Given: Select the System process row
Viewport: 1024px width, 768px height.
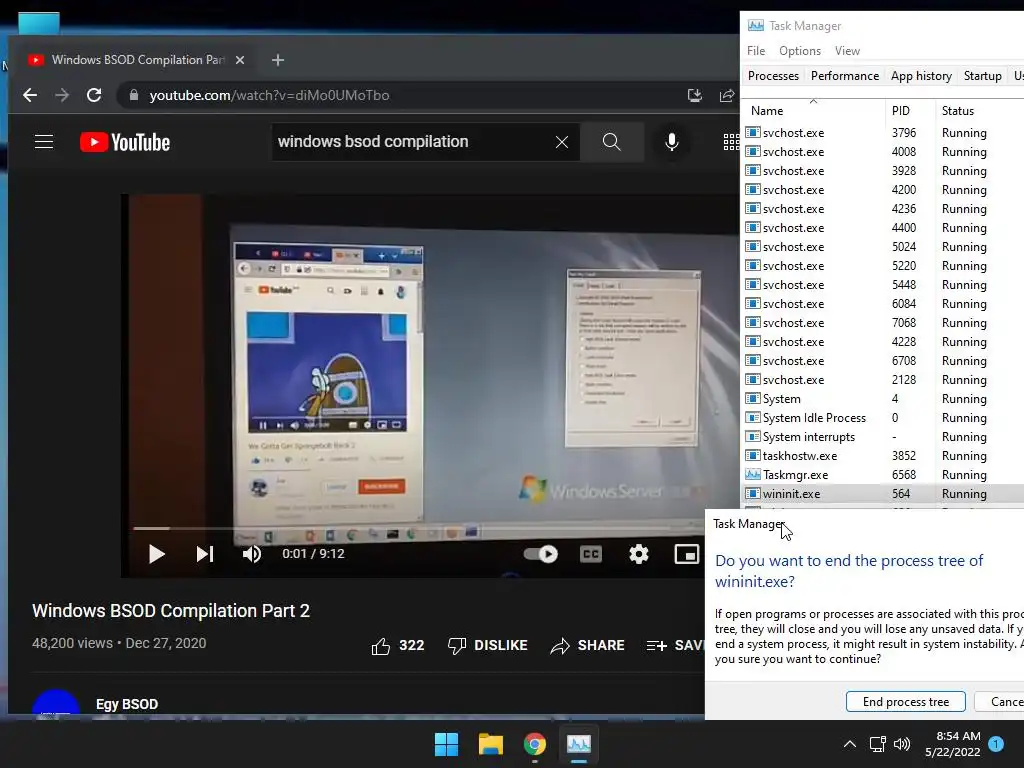Looking at the screenshot, I should (883, 398).
